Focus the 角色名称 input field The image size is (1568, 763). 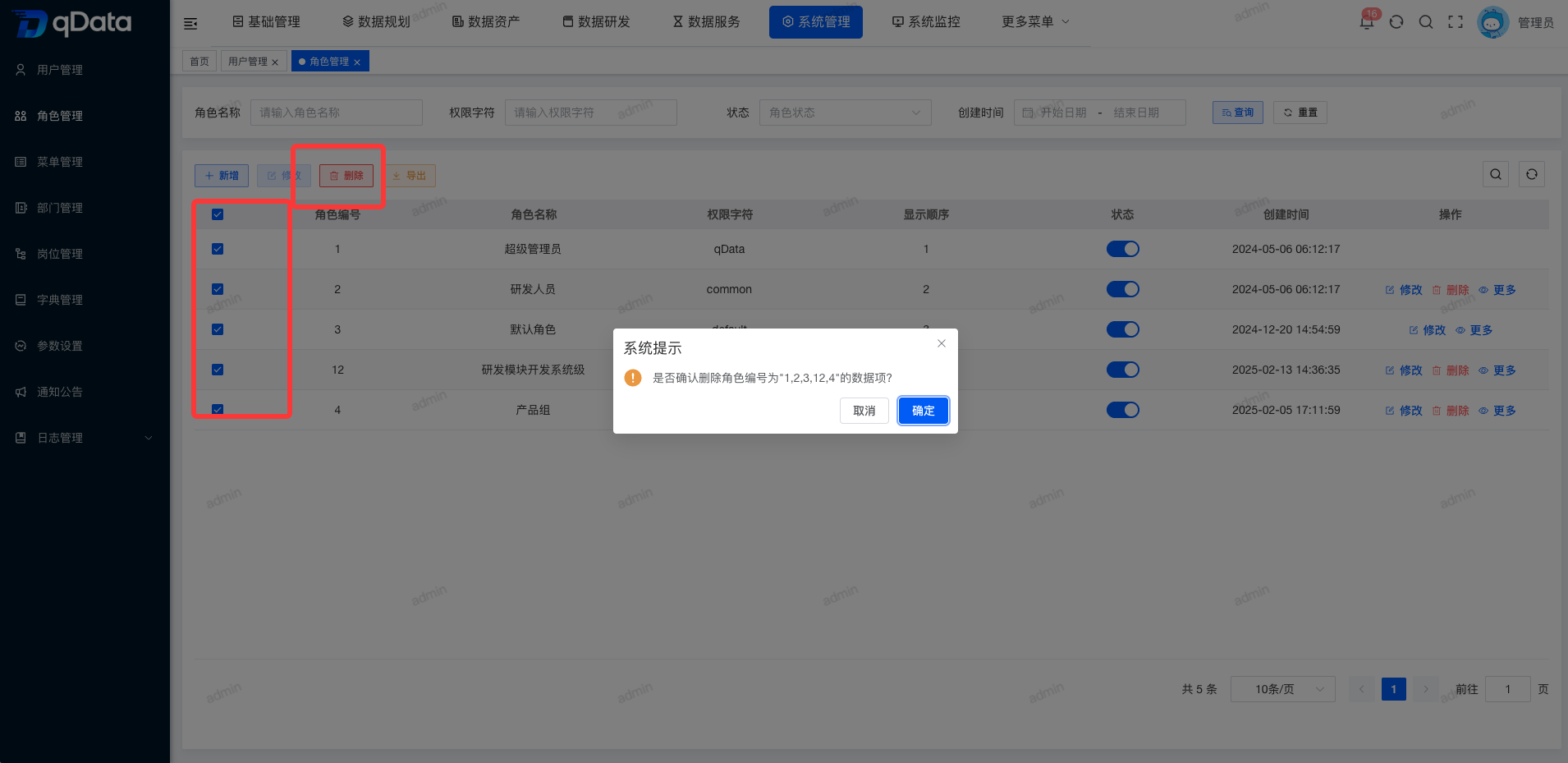337,113
